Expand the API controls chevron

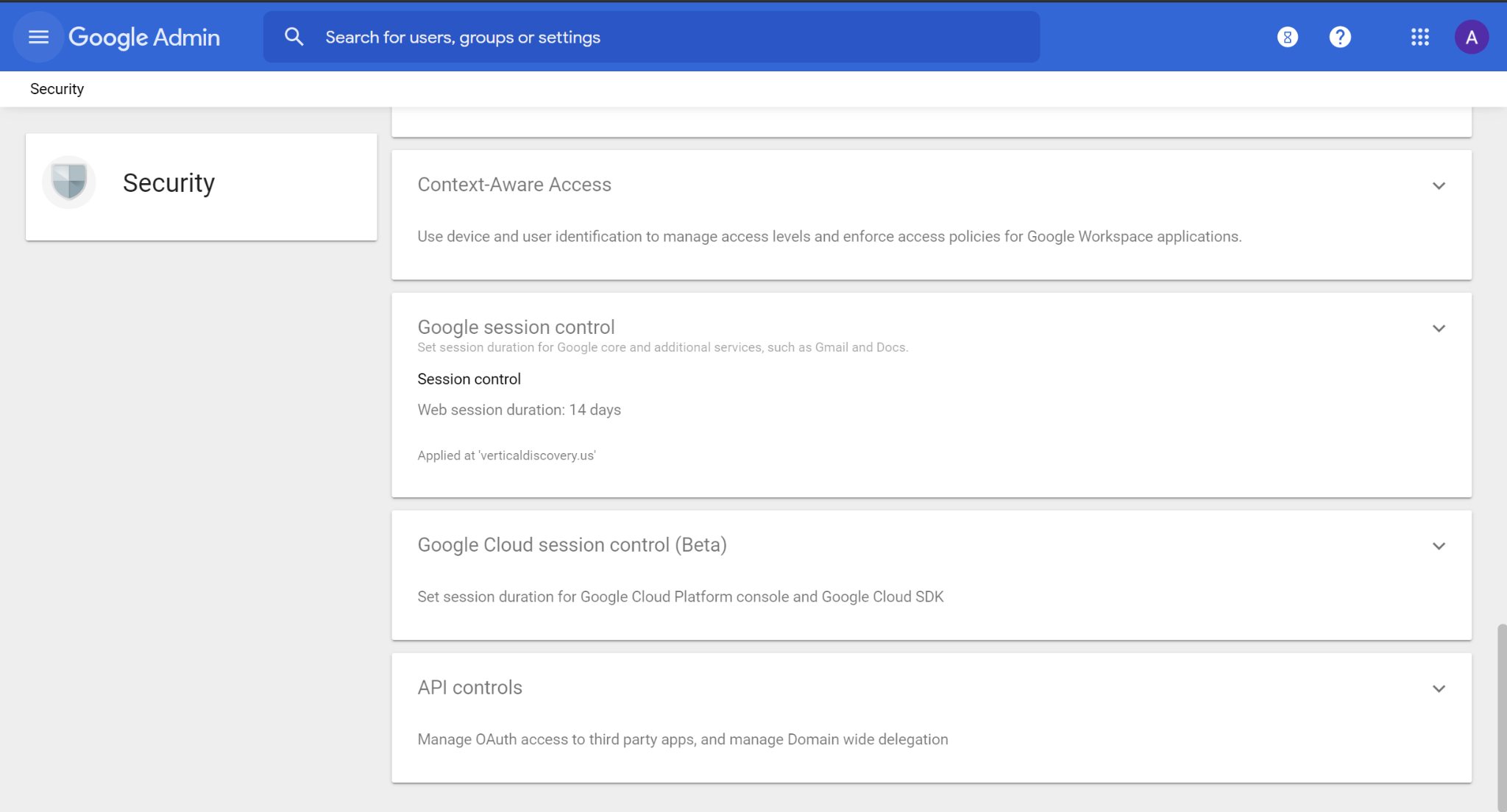(1439, 688)
